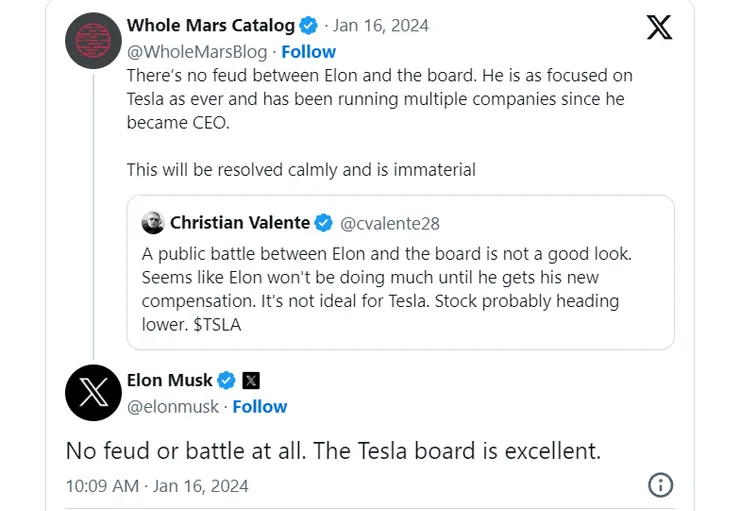Click the X logo in the top-right corner

point(659,27)
